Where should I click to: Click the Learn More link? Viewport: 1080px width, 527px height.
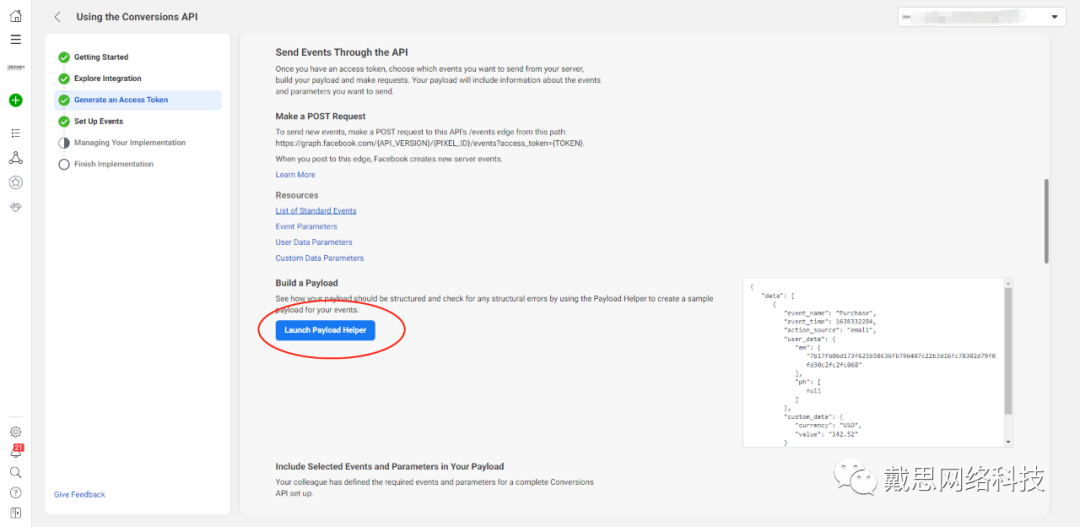pos(295,175)
